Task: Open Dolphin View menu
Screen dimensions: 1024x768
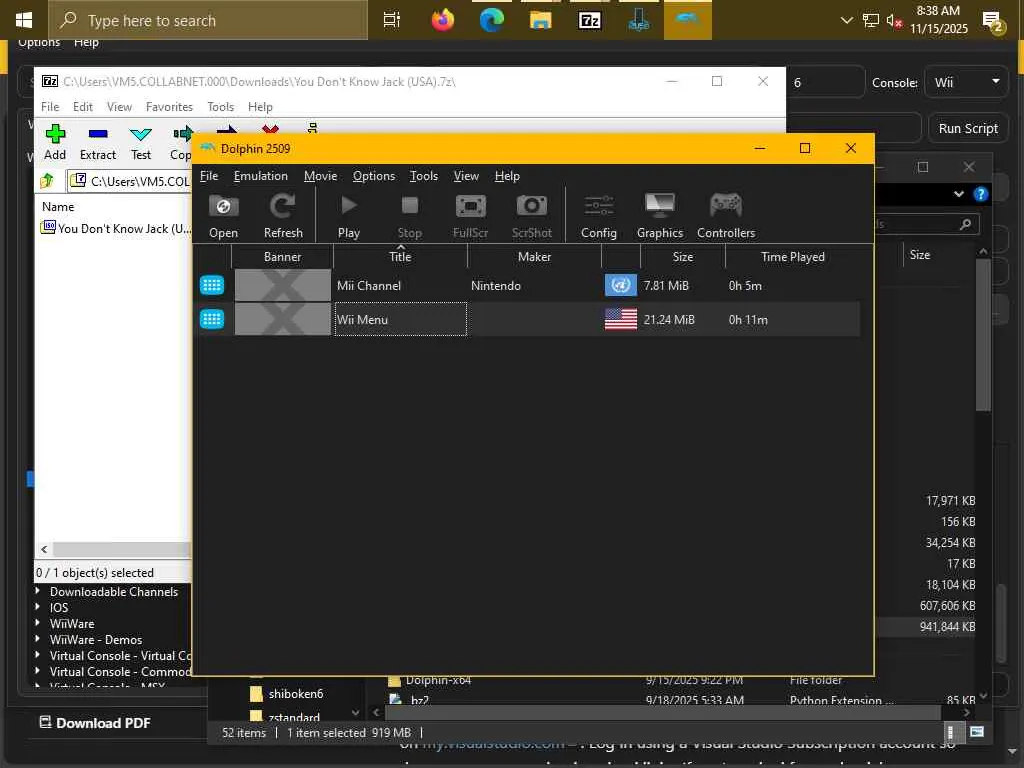Action: [x=466, y=176]
